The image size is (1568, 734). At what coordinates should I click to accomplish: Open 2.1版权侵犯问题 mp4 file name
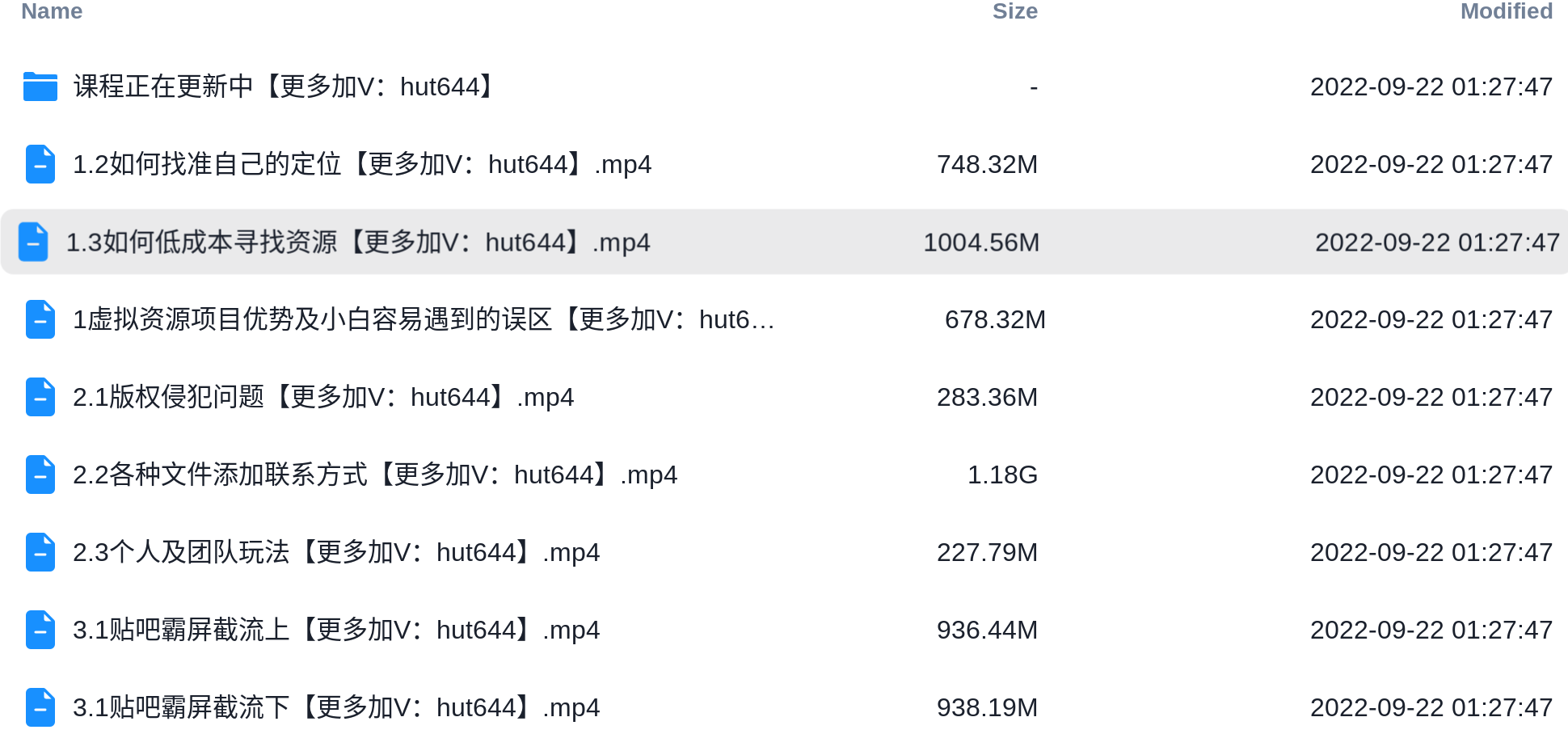tap(323, 397)
